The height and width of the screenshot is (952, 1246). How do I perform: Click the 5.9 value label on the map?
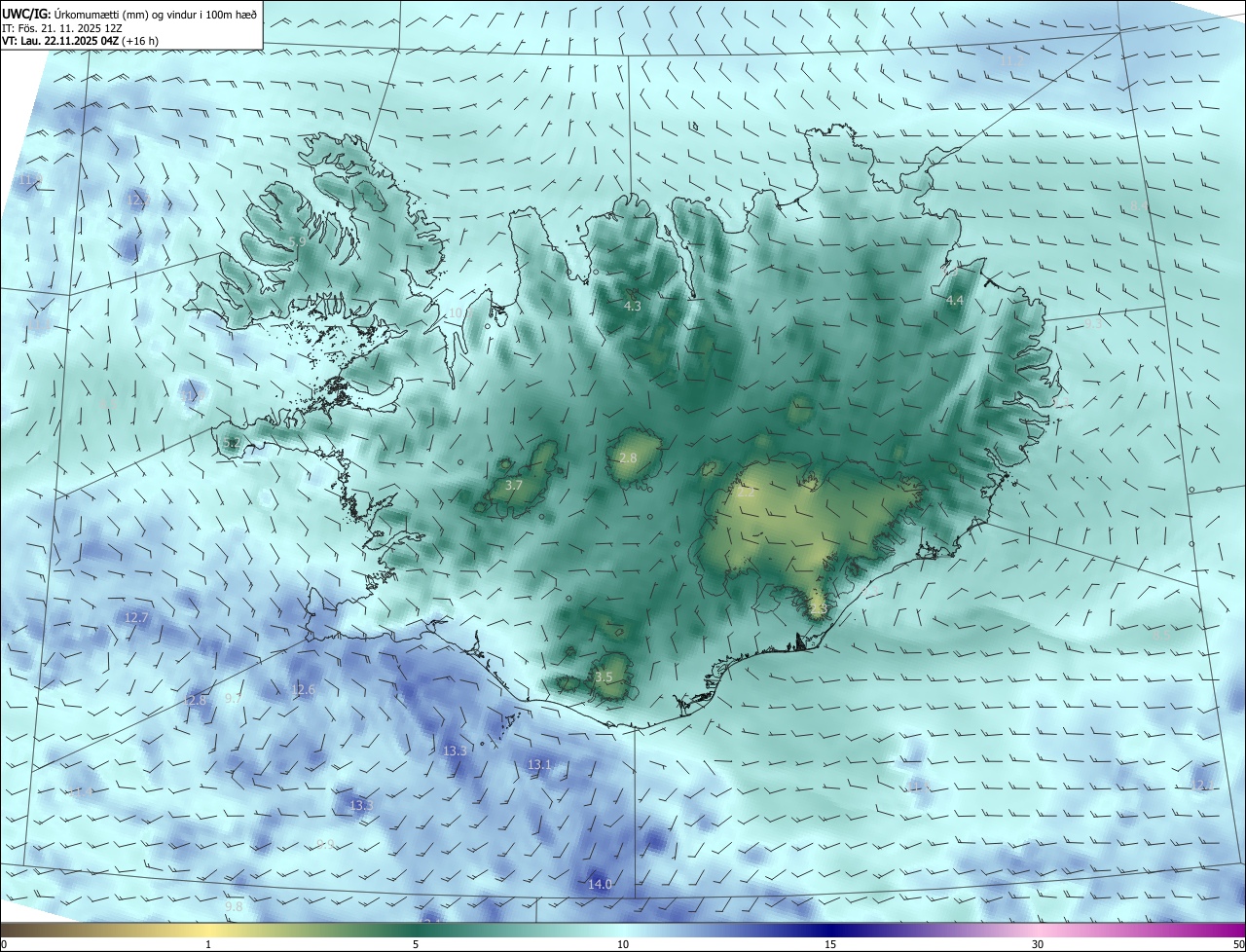click(x=298, y=241)
